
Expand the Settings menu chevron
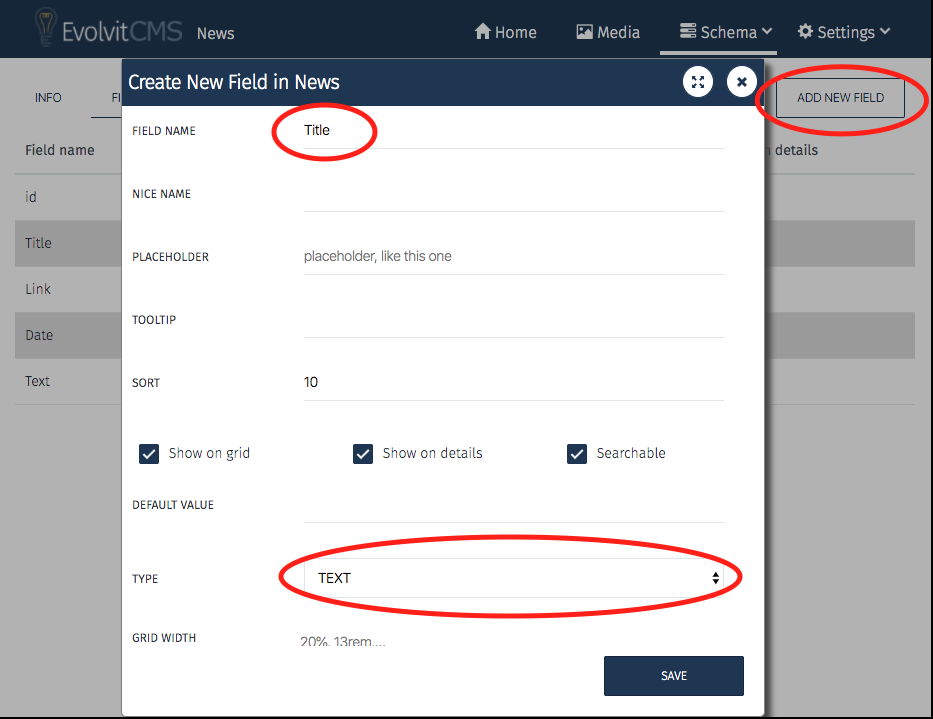point(884,32)
